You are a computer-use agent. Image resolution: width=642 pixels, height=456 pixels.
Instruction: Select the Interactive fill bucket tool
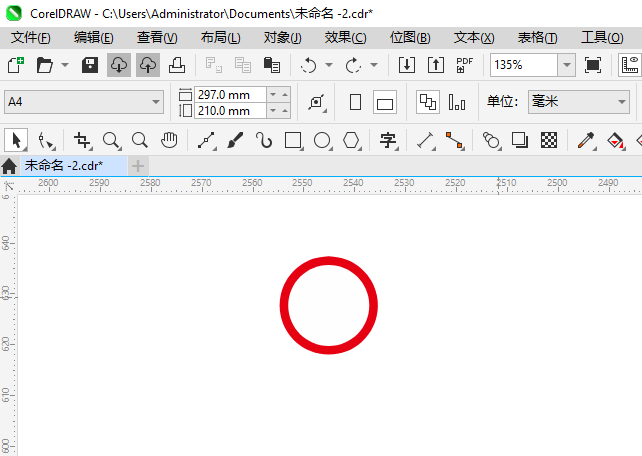tap(615, 140)
